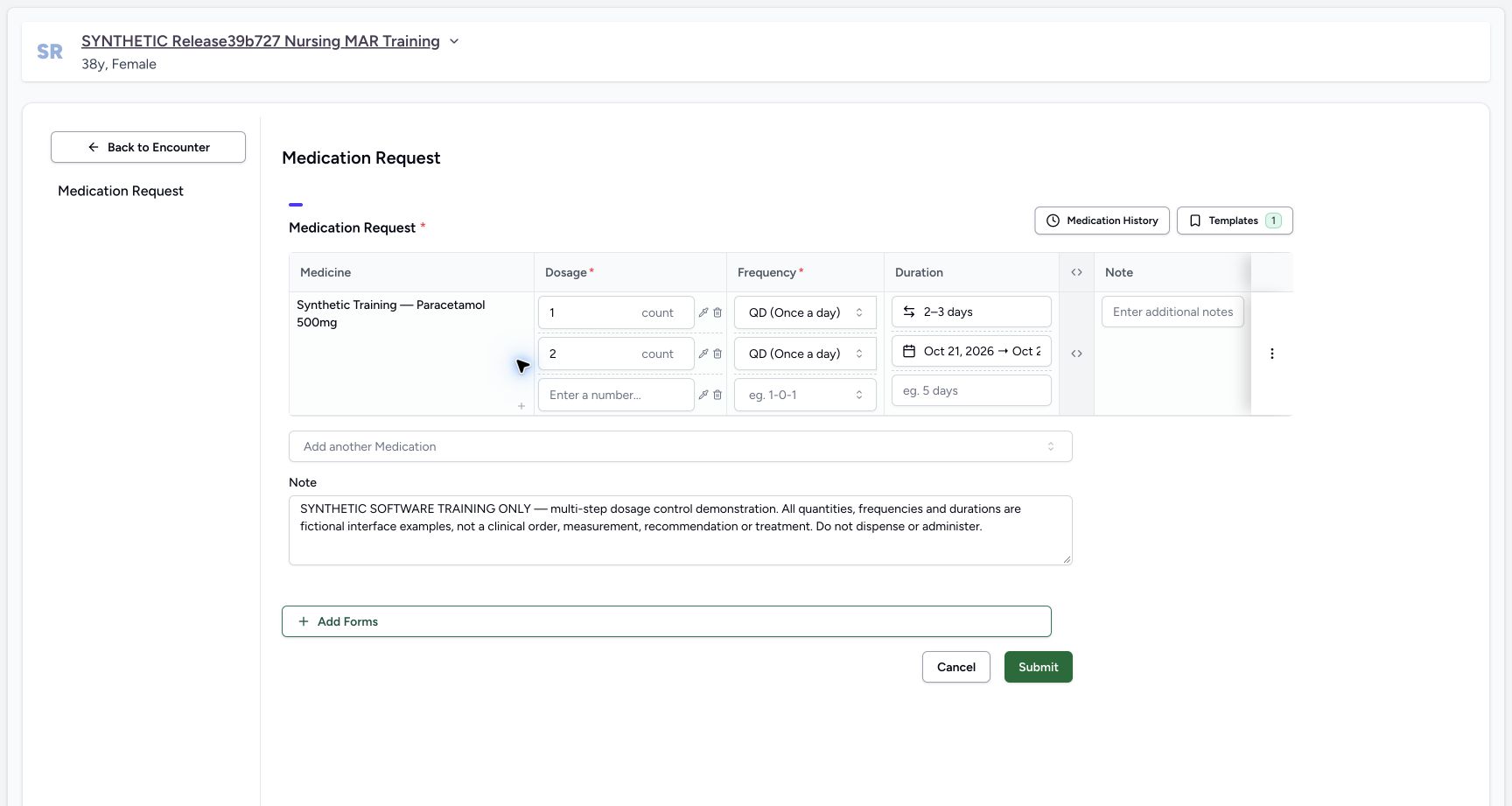Open the empty eg. 1-0-1 frequency dropdown

pos(805,395)
